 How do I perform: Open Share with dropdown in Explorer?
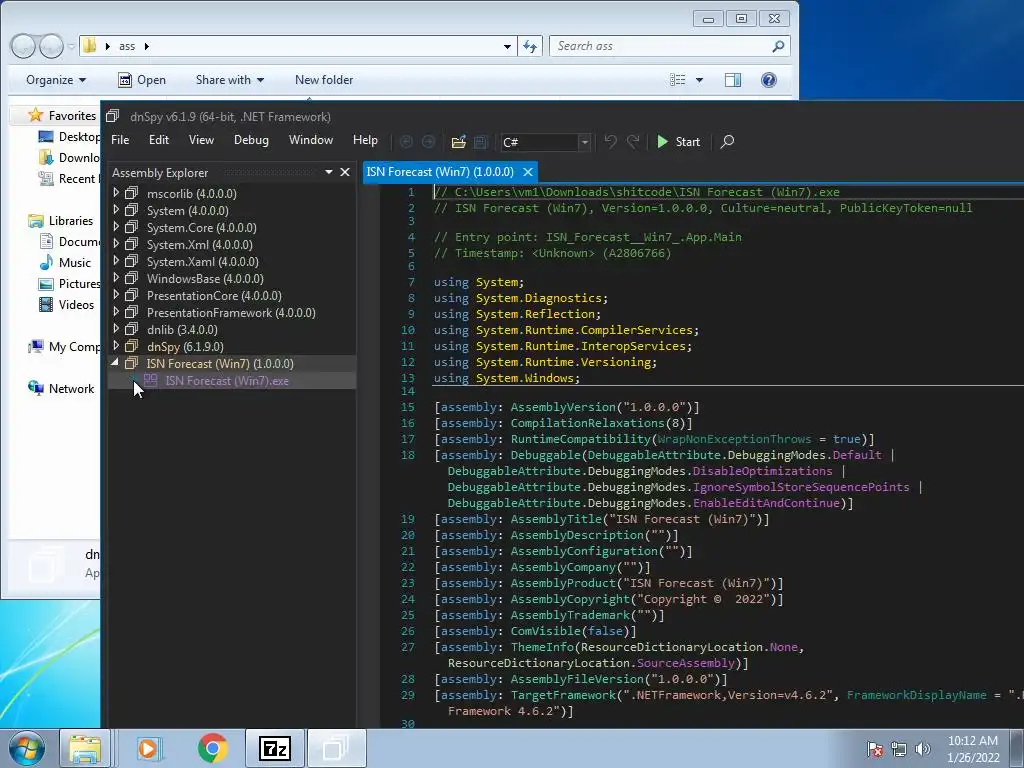230,80
